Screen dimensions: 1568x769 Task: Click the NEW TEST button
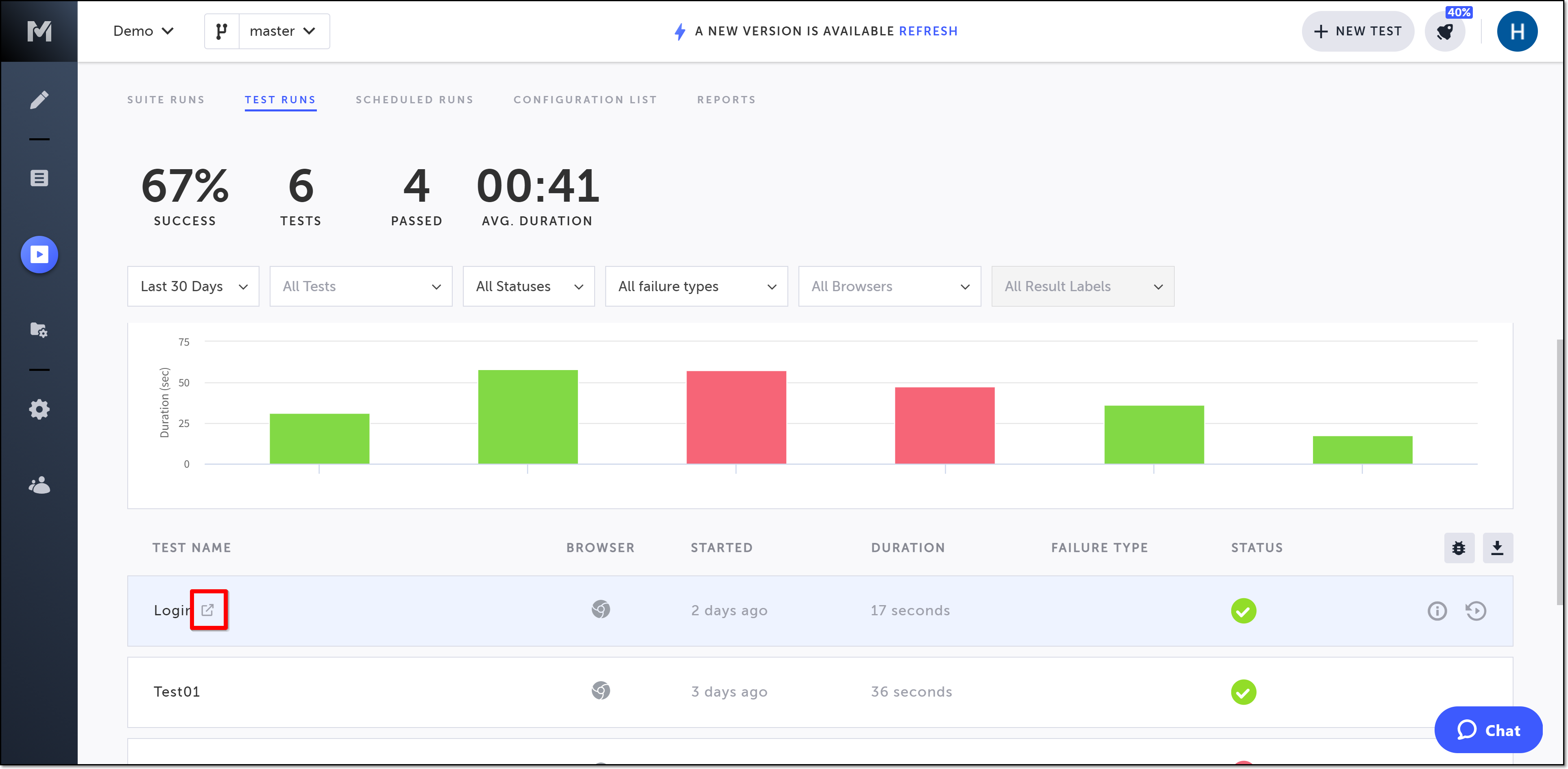(x=1357, y=32)
